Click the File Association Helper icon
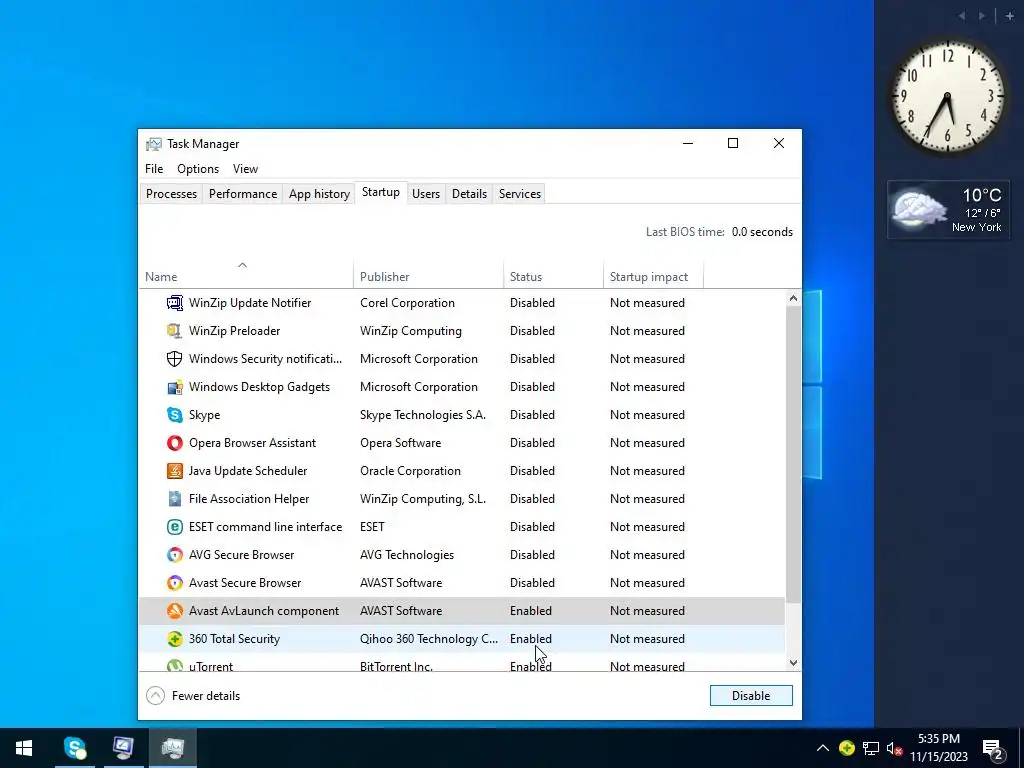The height and width of the screenshot is (768, 1024). (x=174, y=499)
